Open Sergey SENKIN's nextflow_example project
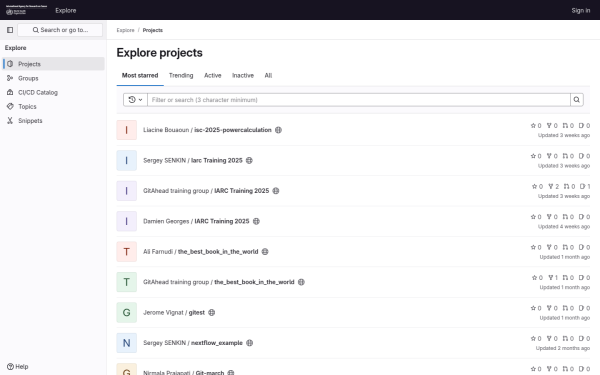 point(193,343)
